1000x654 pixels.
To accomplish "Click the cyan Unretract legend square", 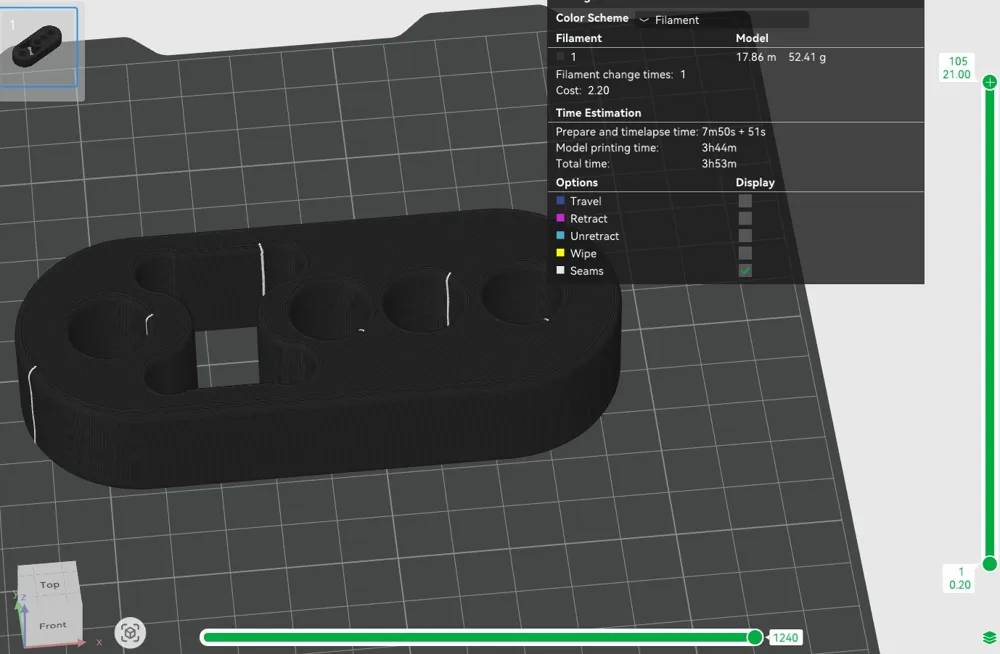I will 561,236.
